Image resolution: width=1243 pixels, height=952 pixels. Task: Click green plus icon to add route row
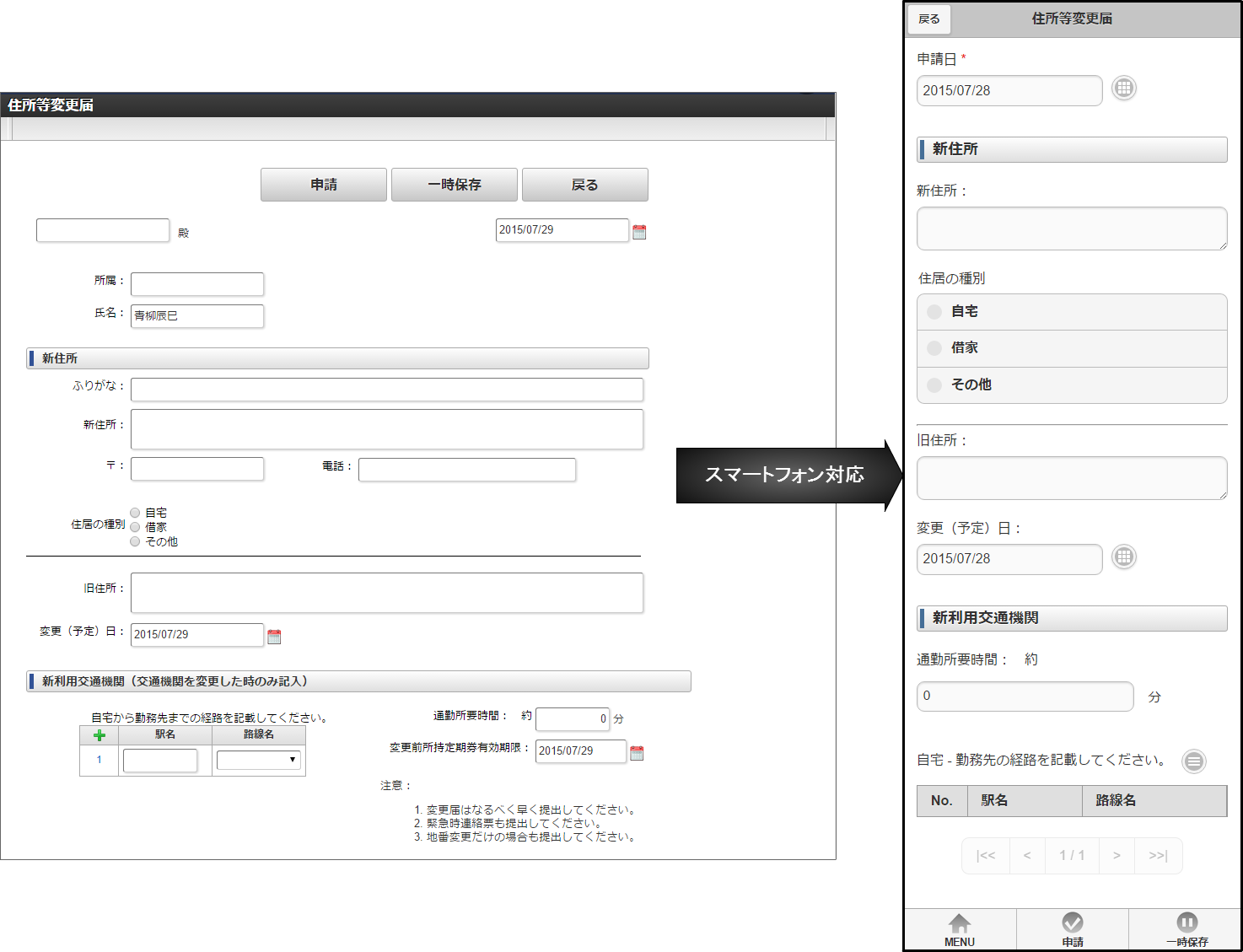(100, 735)
